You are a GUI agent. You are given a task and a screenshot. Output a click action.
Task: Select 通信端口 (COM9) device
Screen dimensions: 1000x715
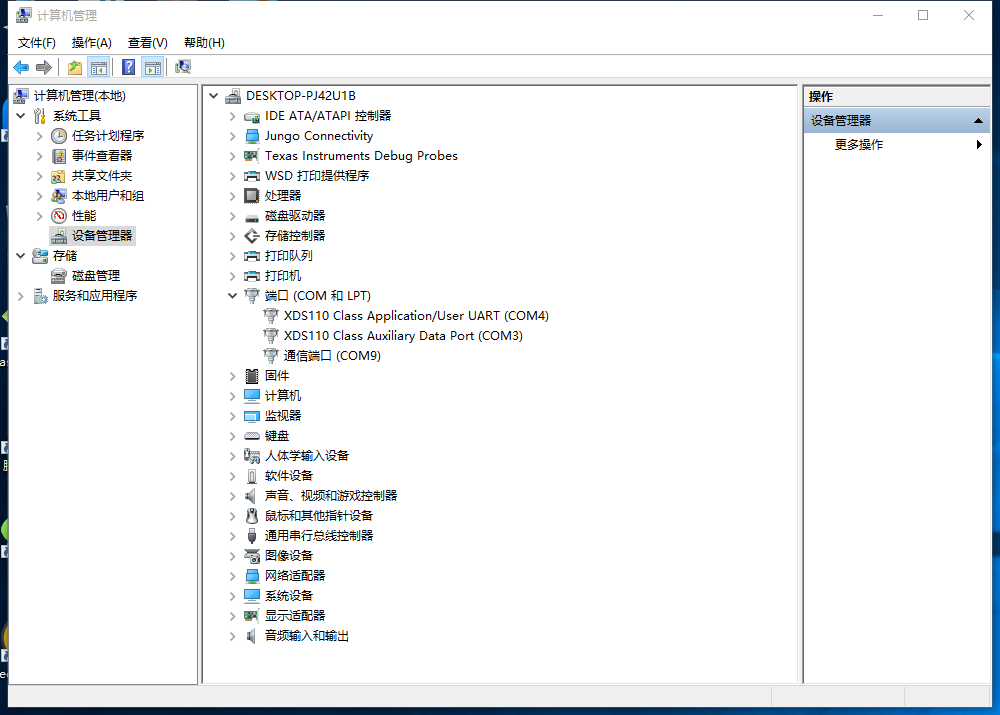click(x=332, y=356)
